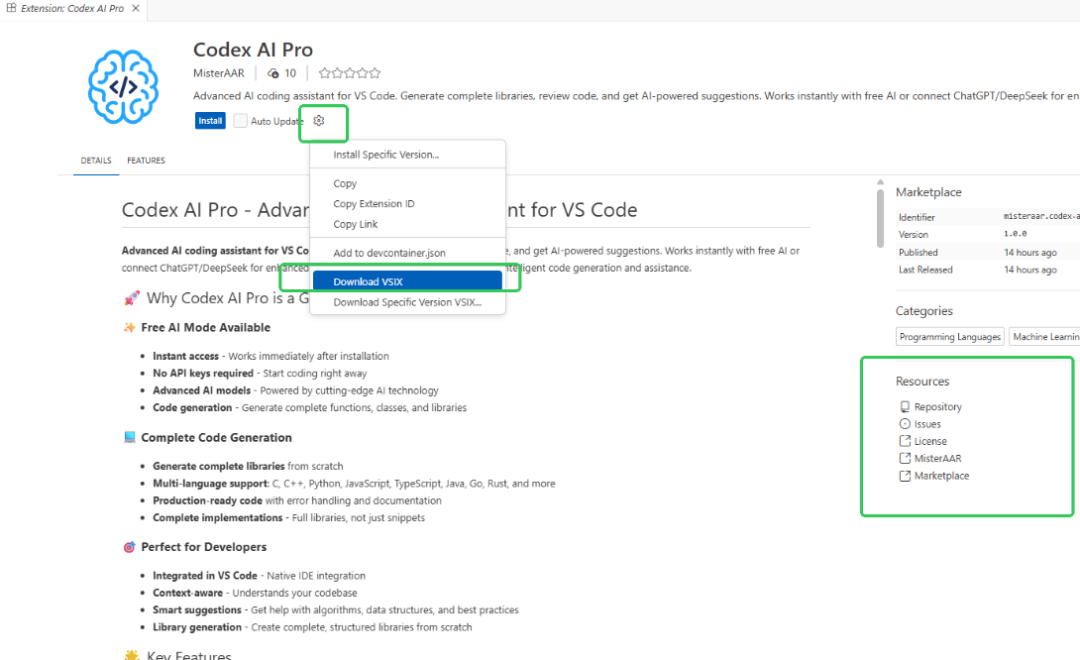The height and width of the screenshot is (660, 1080).
Task: Click the Codex AI Pro title text
Action: pyautogui.click(x=253, y=50)
